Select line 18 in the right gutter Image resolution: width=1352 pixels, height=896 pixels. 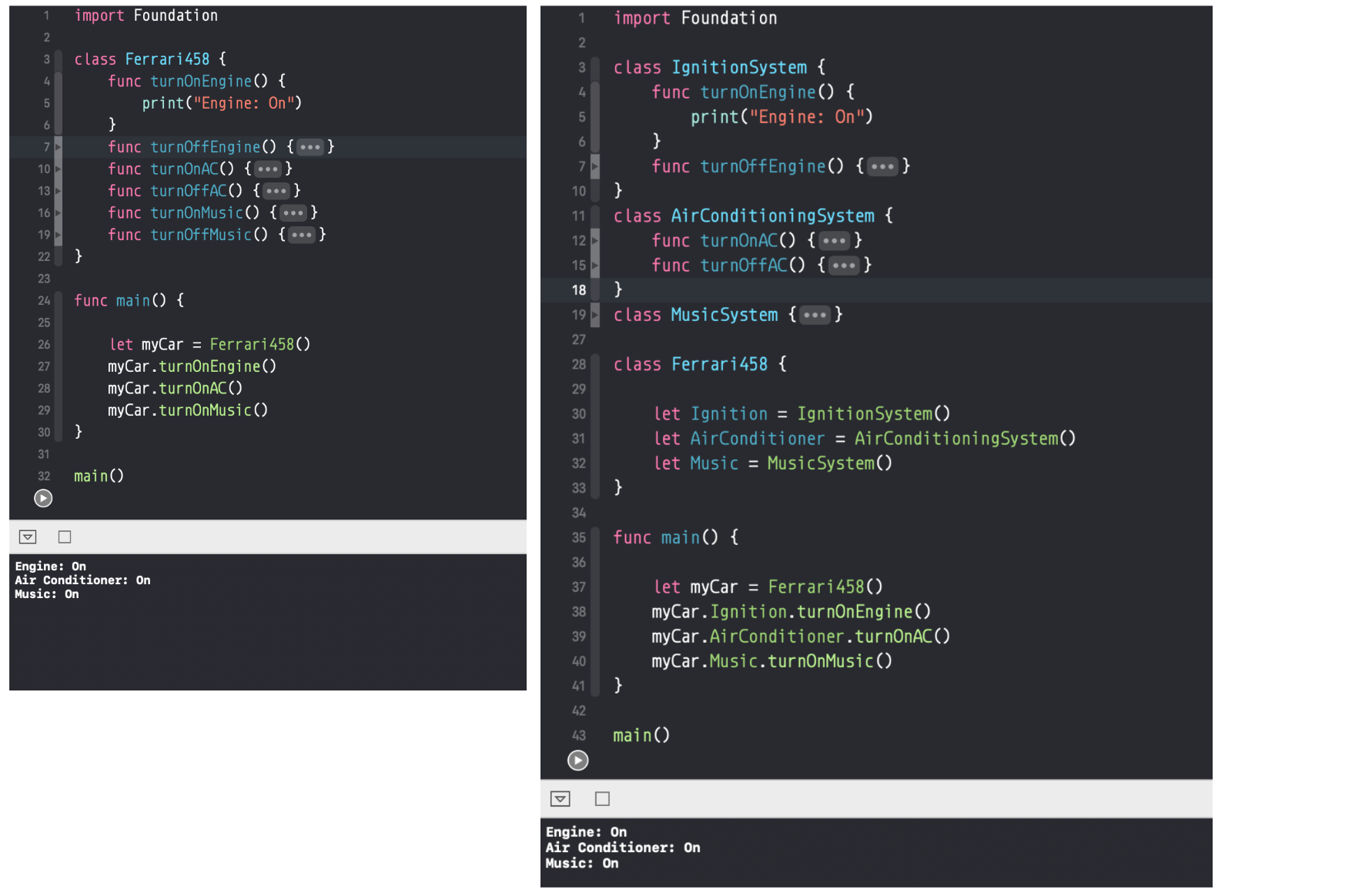577,289
